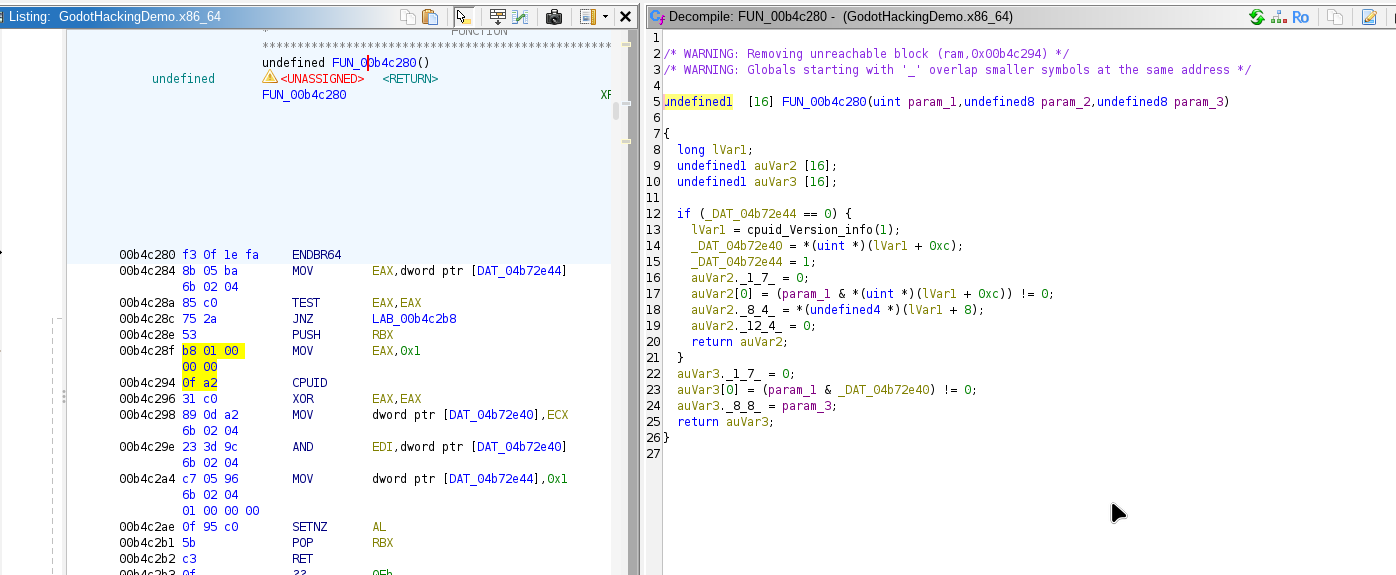The image size is (1396, 575).
Task: Close the Listing panel with X
Action: [x=625, y=17]
